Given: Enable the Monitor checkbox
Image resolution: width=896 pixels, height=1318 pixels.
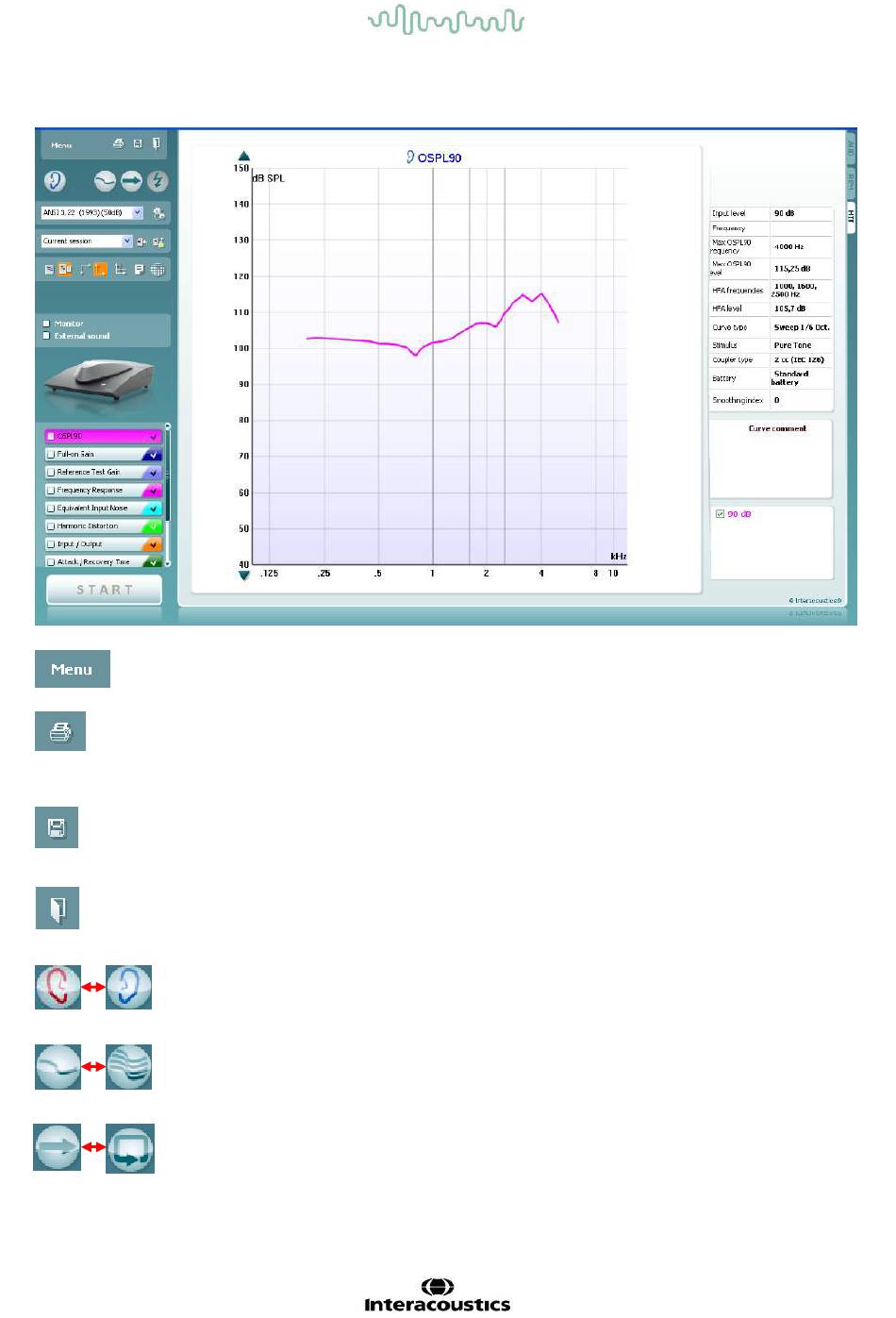Looking at the screenshot, I should coord(46,324).
